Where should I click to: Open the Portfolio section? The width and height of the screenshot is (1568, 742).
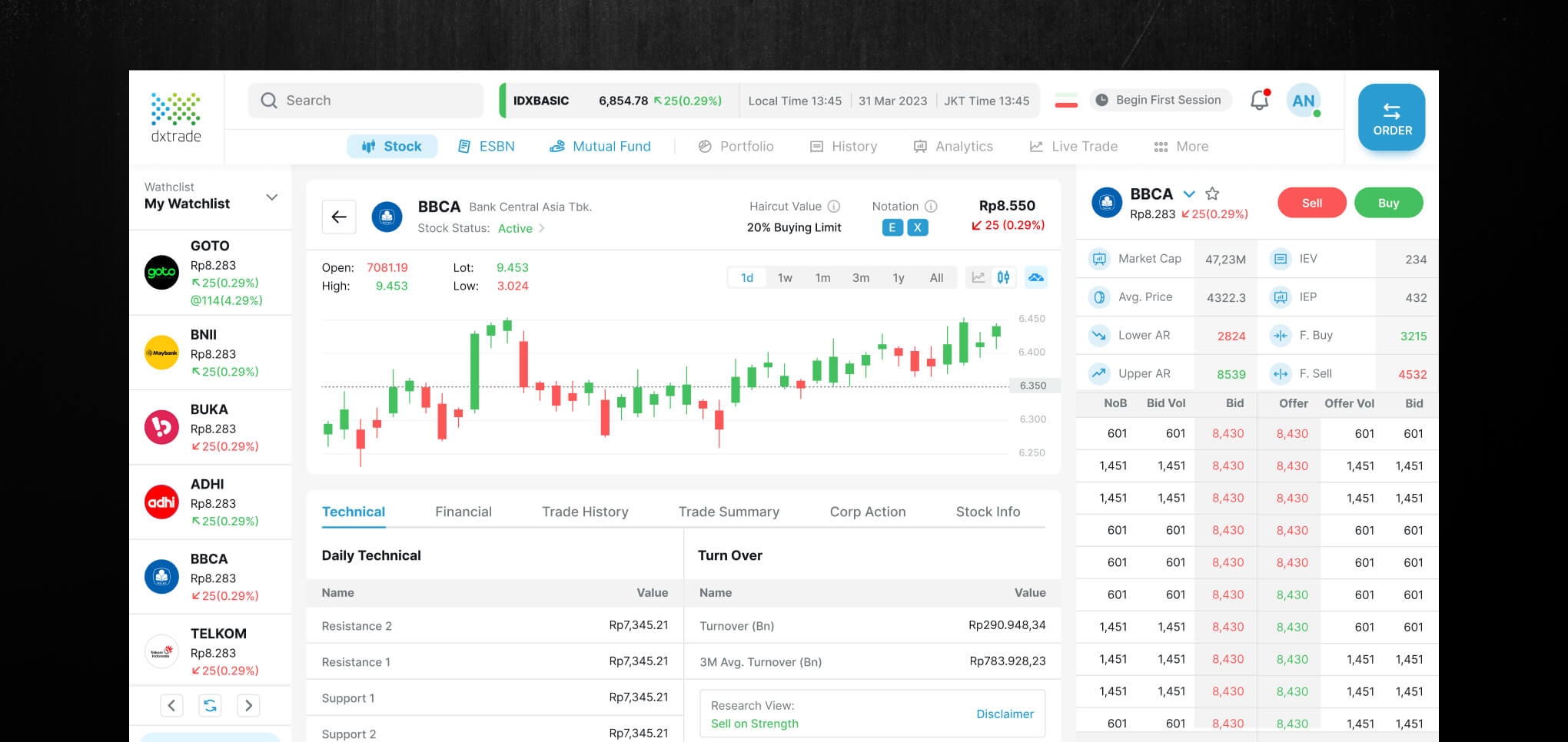pos(736,147)
